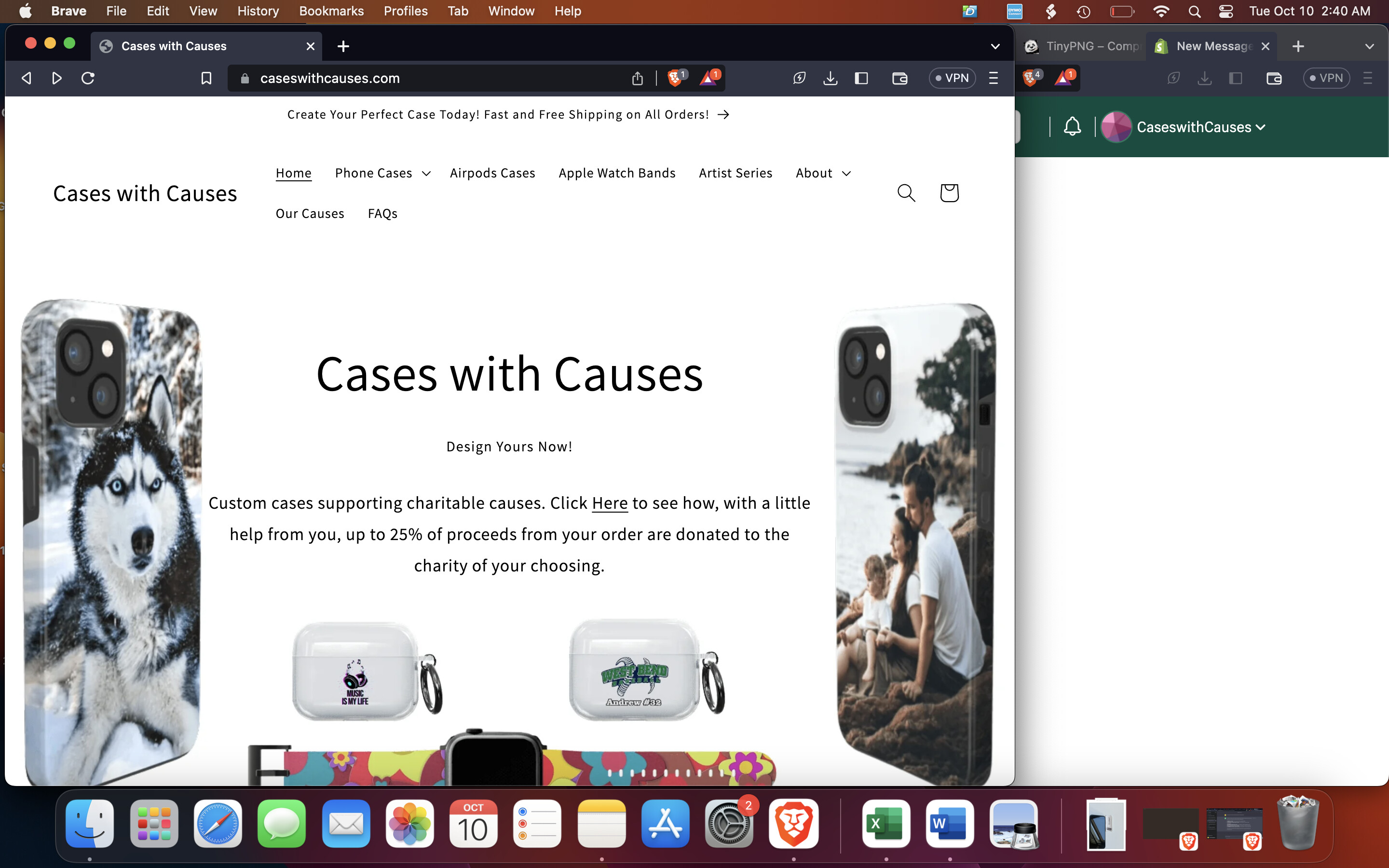The height and width of the screenshot is (868, 1389).
Task: Open the Brave downloads icon
Action: [x=830, y=78]
